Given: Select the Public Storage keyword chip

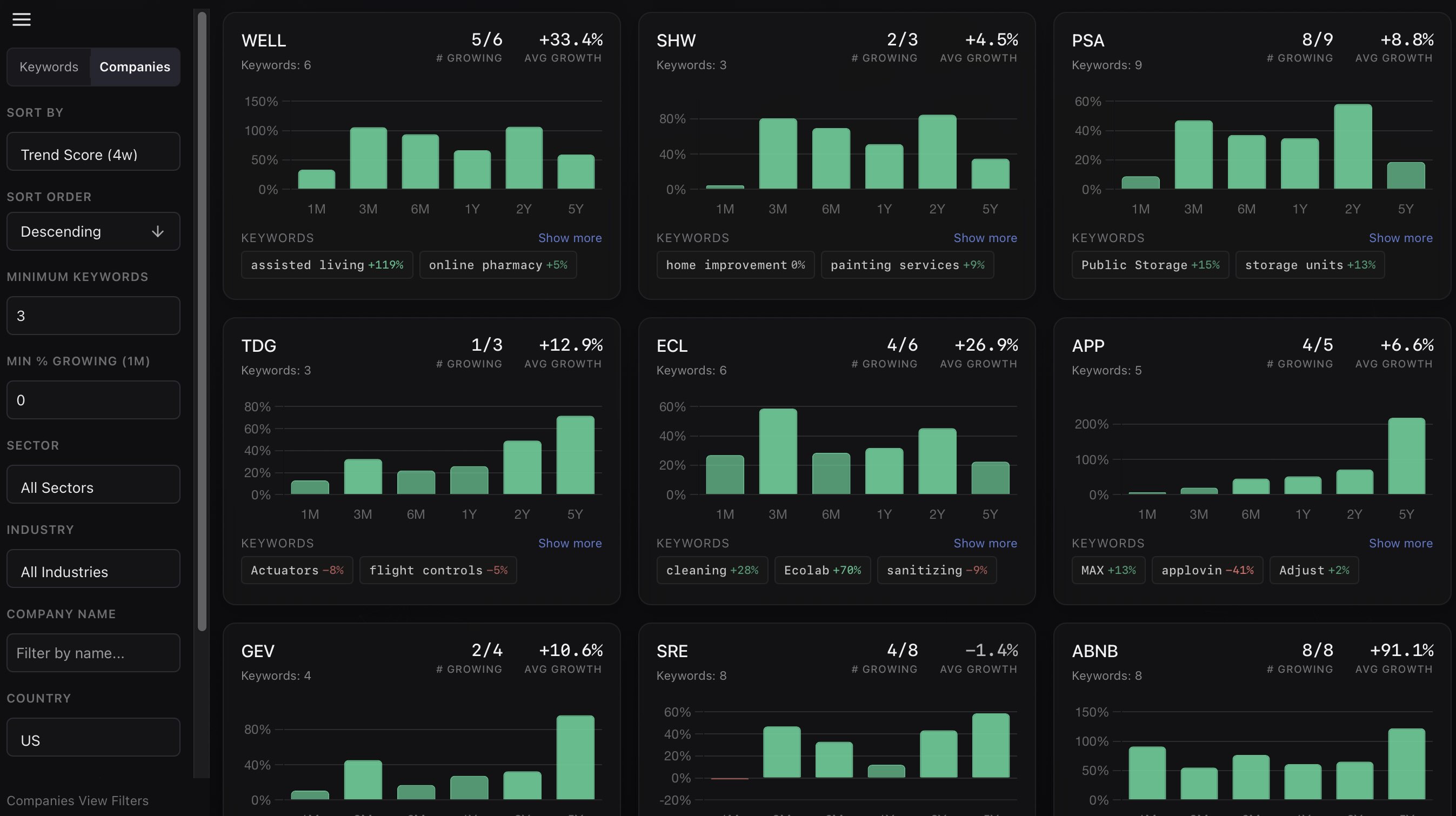Looking at the screenshot, I should (x=1150, y=265).
